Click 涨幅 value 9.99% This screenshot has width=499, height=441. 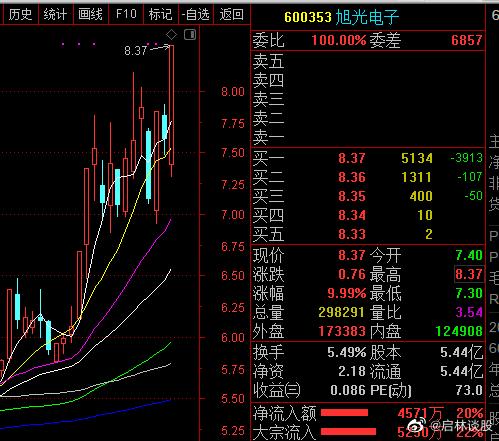[x=347, y=293]
